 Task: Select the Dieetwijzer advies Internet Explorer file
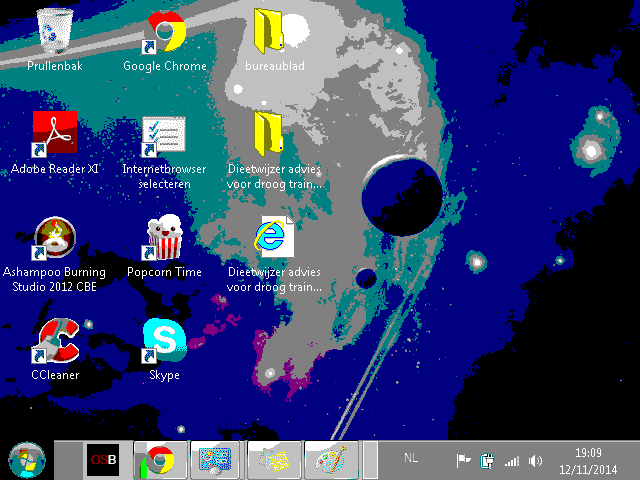tap(274, 238)
